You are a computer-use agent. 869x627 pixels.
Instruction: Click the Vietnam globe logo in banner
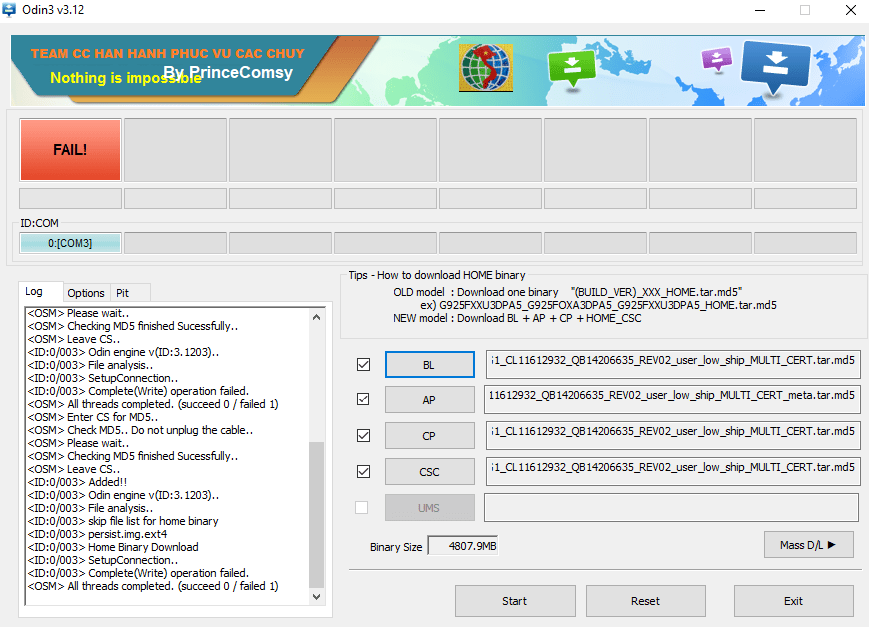[485, 68]
